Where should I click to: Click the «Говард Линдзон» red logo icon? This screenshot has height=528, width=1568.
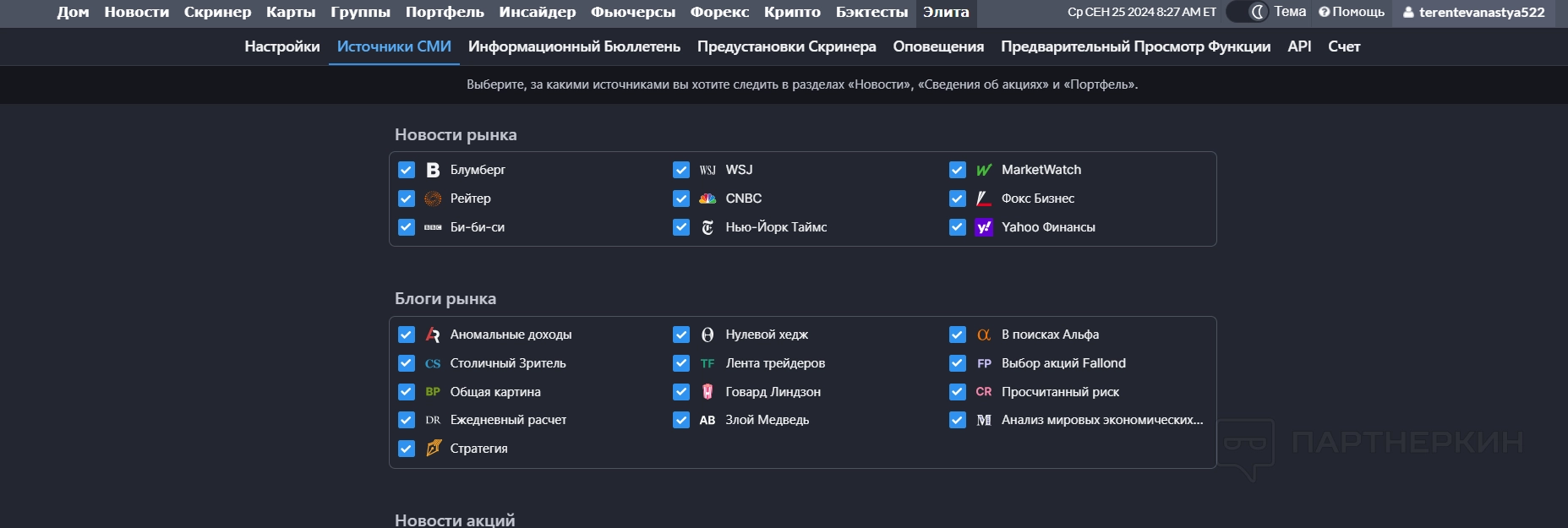708,392
